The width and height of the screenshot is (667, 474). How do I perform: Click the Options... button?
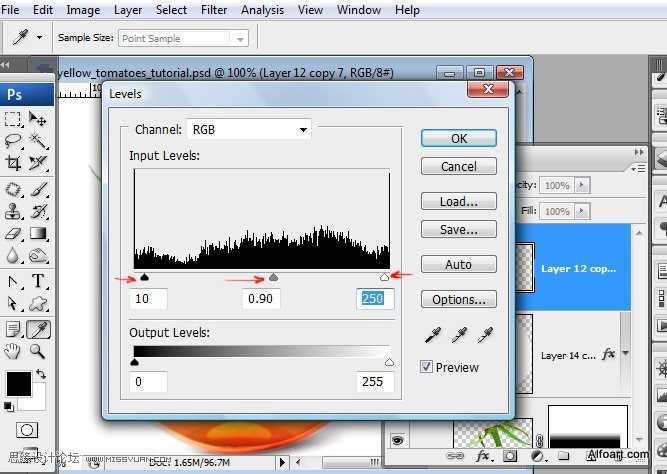click(x=459, y=299)
